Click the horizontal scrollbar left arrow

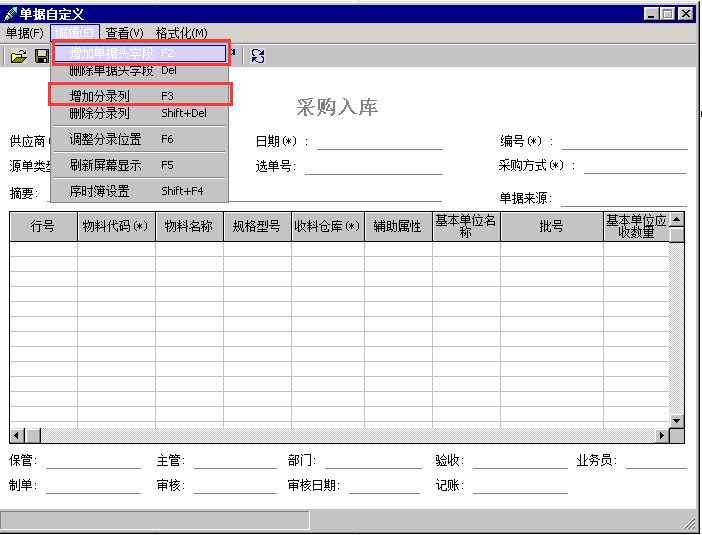click(x=17, y=436)
